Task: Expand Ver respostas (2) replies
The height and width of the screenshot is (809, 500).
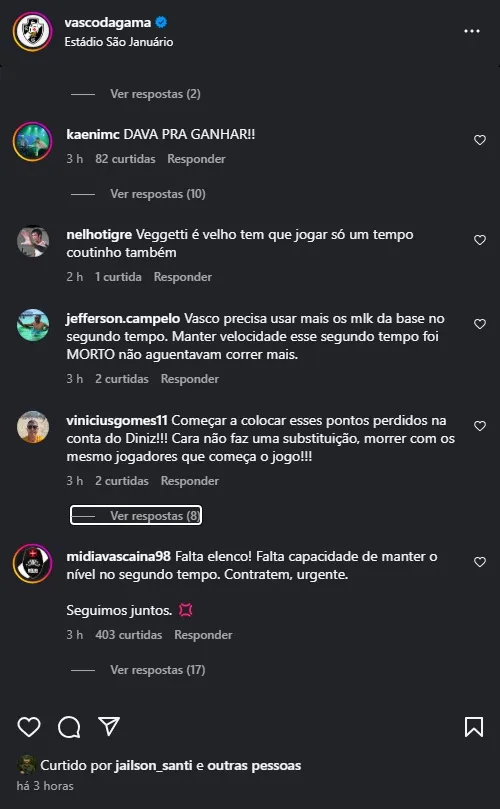Action: pos(155,94)
